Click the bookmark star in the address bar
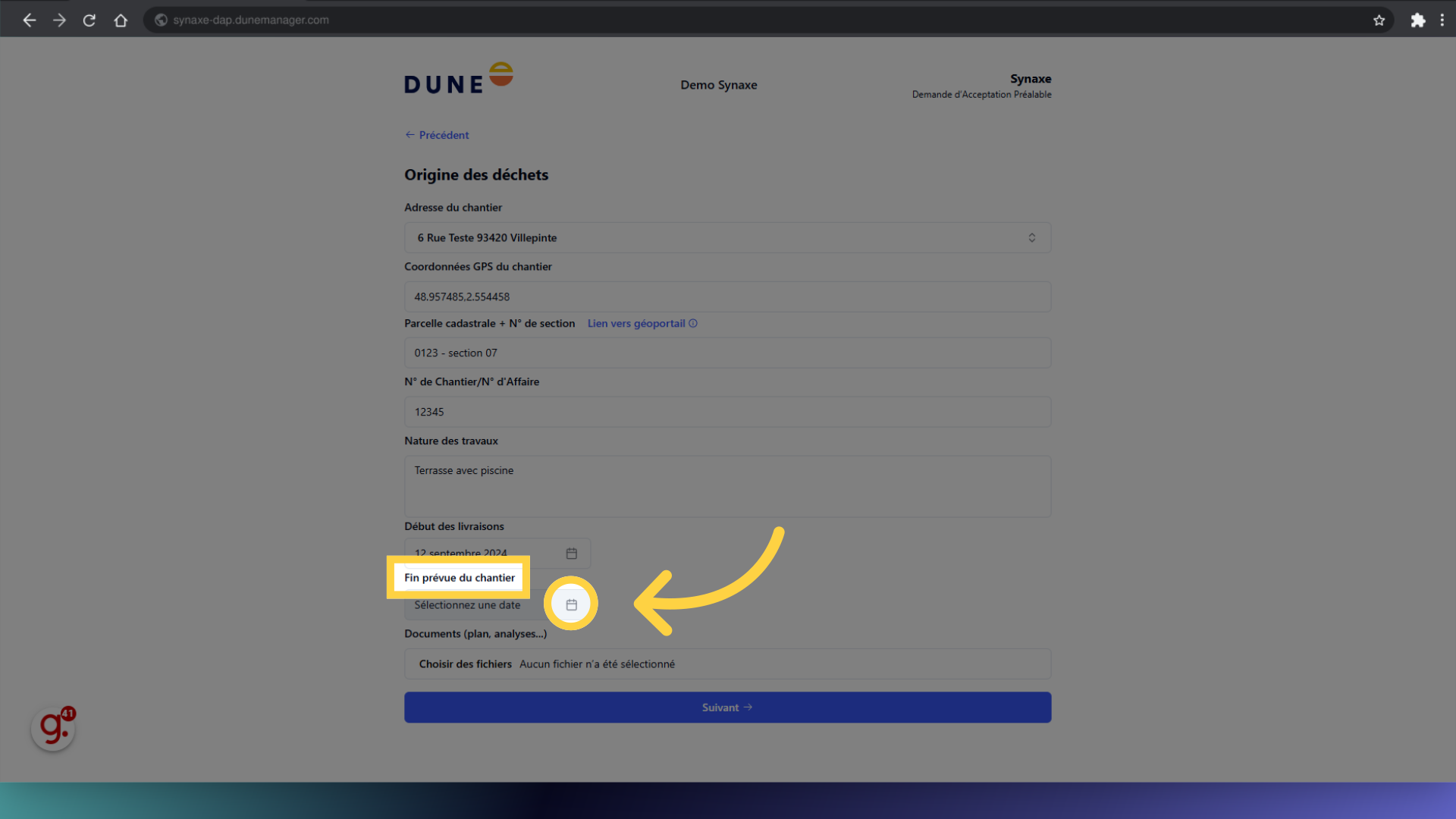 [1379, 20]
